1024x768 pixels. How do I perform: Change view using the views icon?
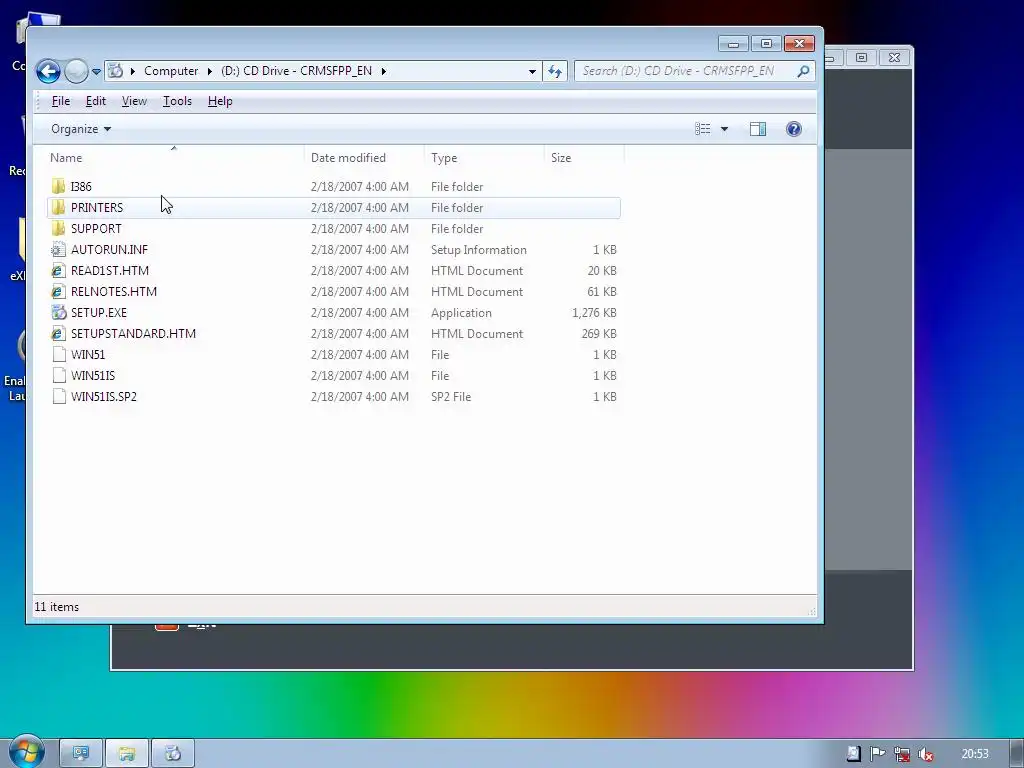703,129
